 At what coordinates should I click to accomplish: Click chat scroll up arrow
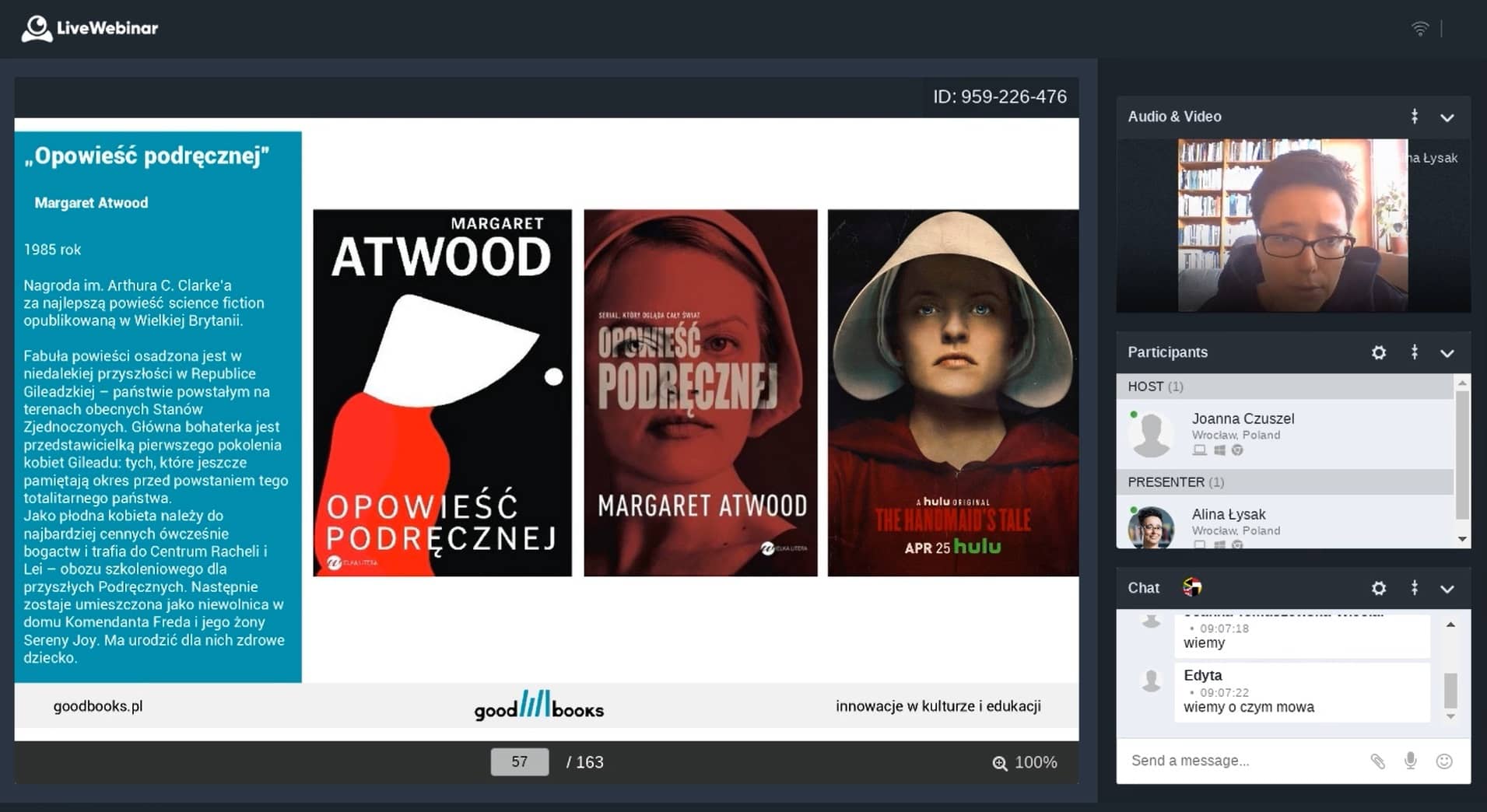(1450, 625)
